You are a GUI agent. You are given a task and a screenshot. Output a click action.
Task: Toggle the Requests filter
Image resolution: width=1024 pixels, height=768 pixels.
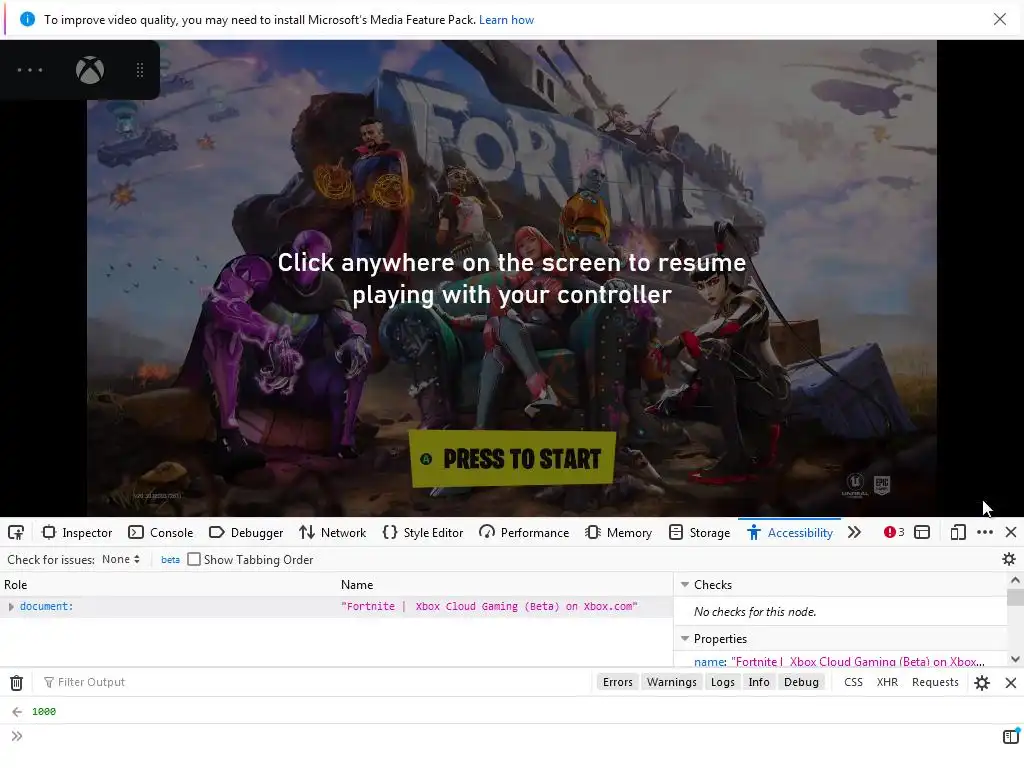click(935, 682)
